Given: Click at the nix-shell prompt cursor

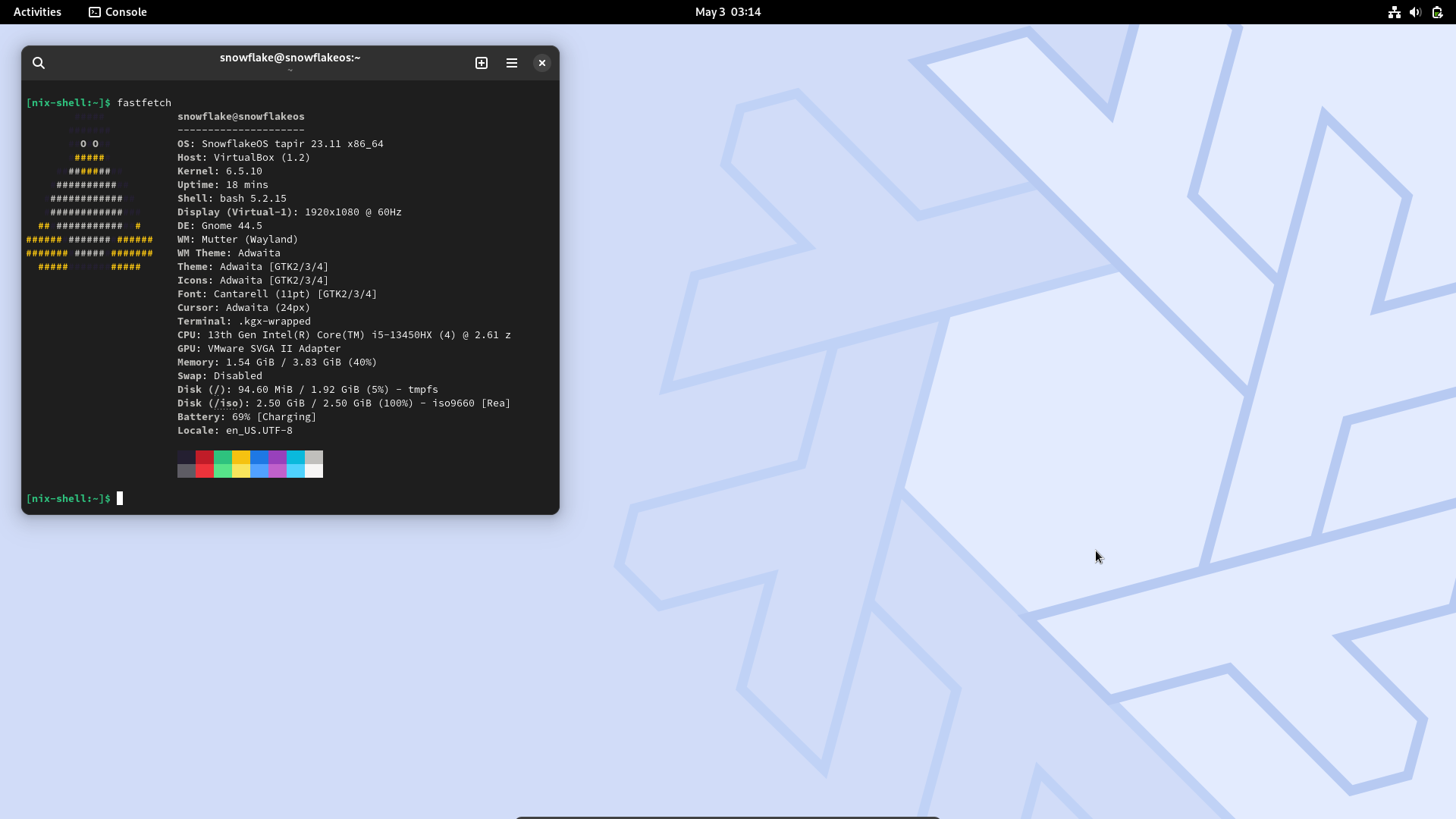Looking at the screenshot, I should coord(120,498).
